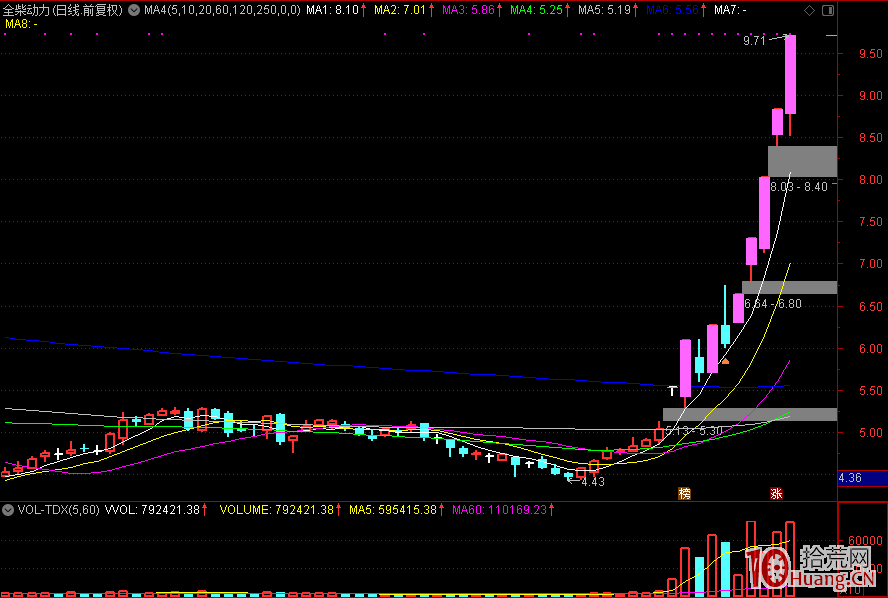Open the VOL-TDX indicator dropdown circle

click(x=8, y=510)
